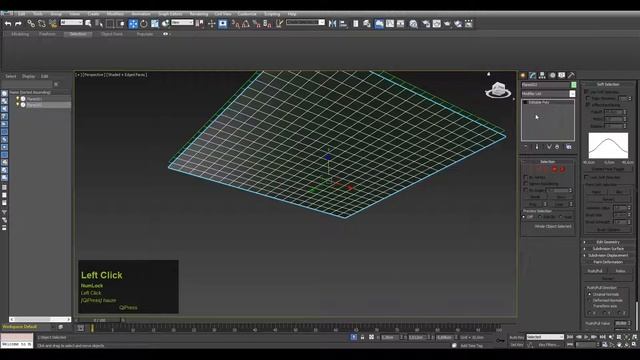The image size is (640, 360).
Task: Click the Auto Key button
Action: pos(516,338)
